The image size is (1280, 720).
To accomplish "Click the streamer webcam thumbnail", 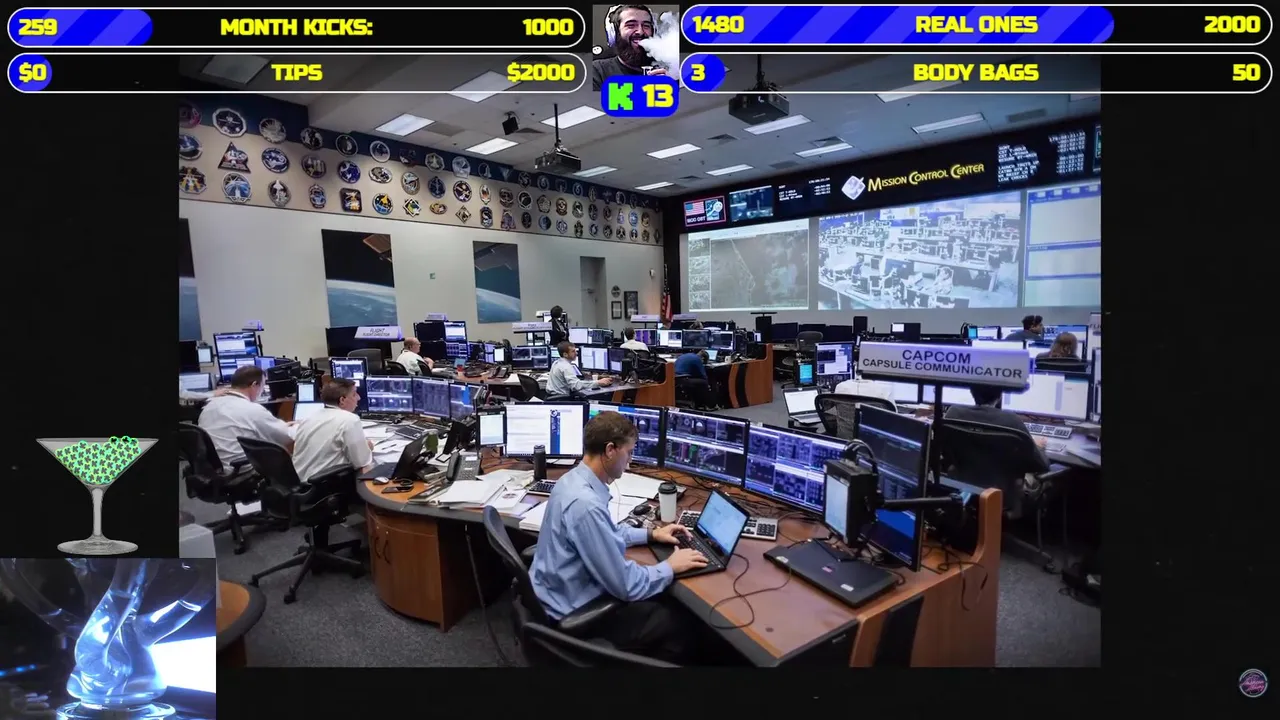I will pos(635,42).
